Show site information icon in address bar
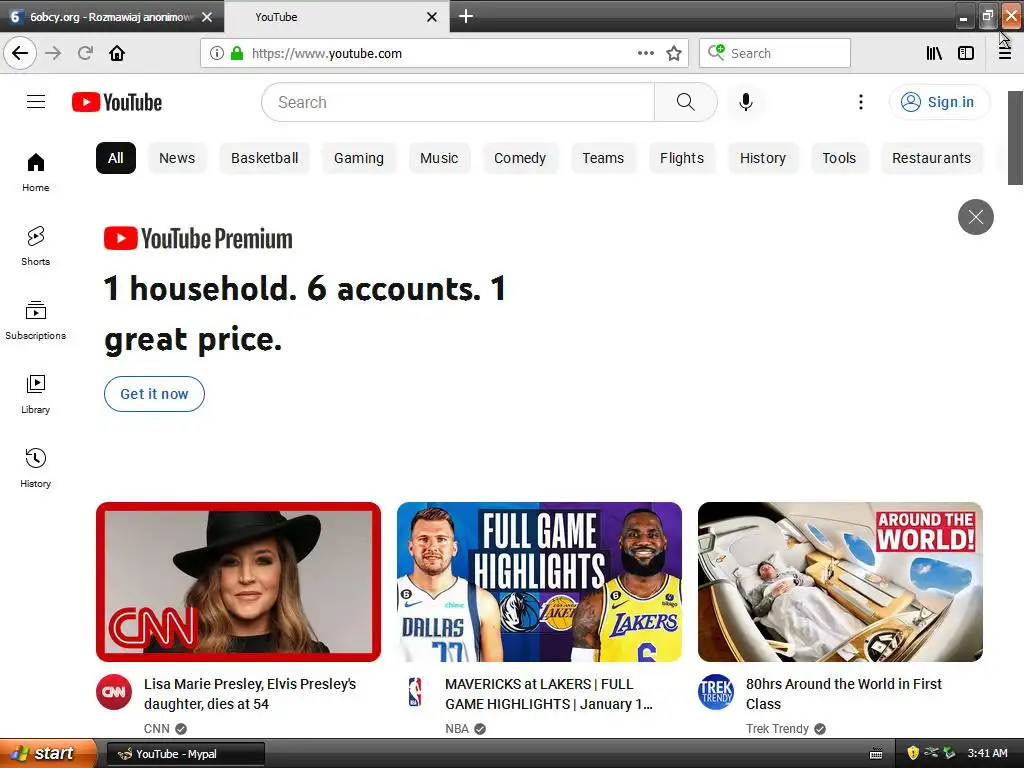 pos(217,53)
